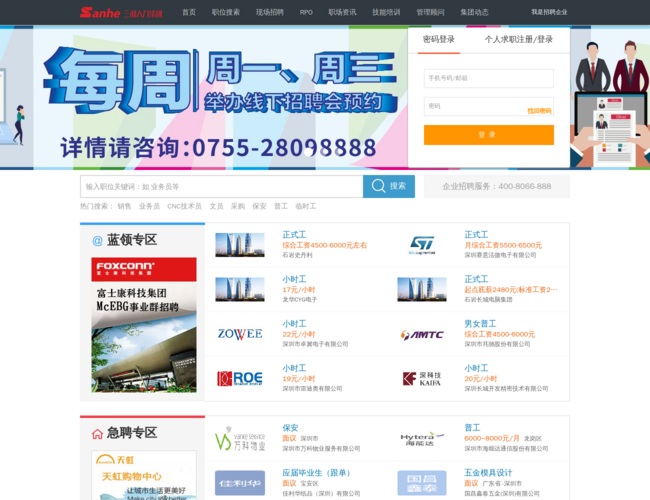Open 应届毕业生（跟单） job listing
This screenshot has width=650, height=500.
point(316,473)
